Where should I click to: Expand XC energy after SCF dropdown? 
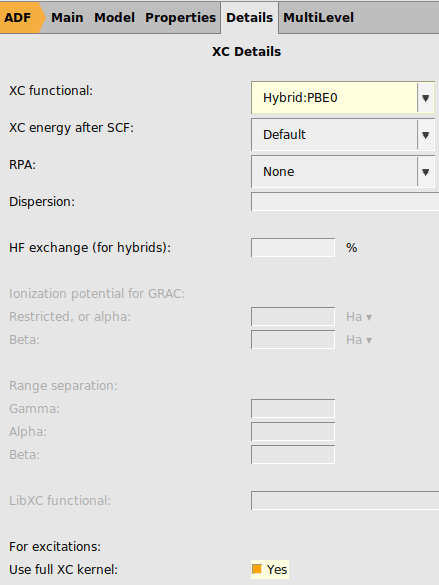pos(343,135)
